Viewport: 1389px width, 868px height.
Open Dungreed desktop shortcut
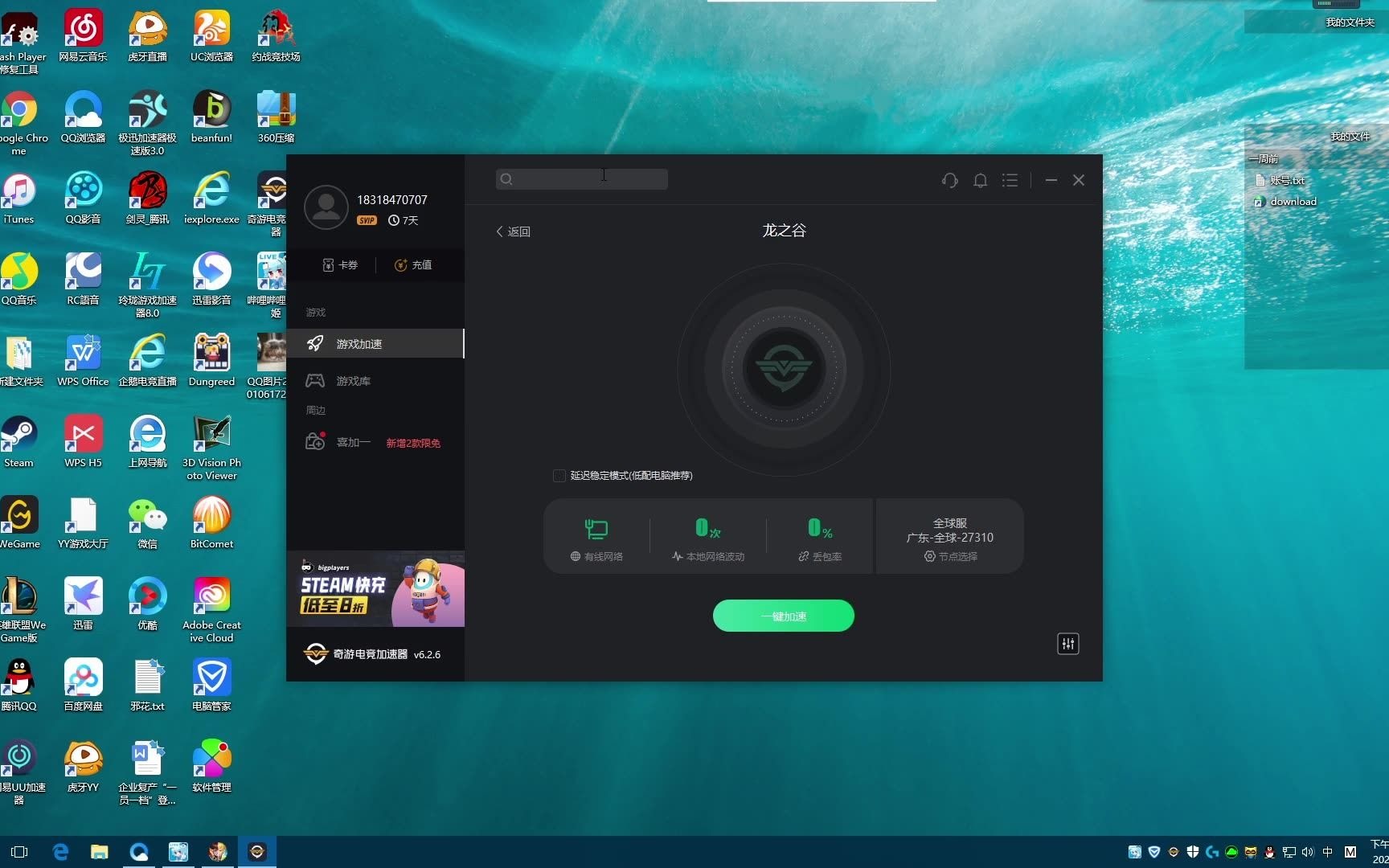tap(211, 361)
